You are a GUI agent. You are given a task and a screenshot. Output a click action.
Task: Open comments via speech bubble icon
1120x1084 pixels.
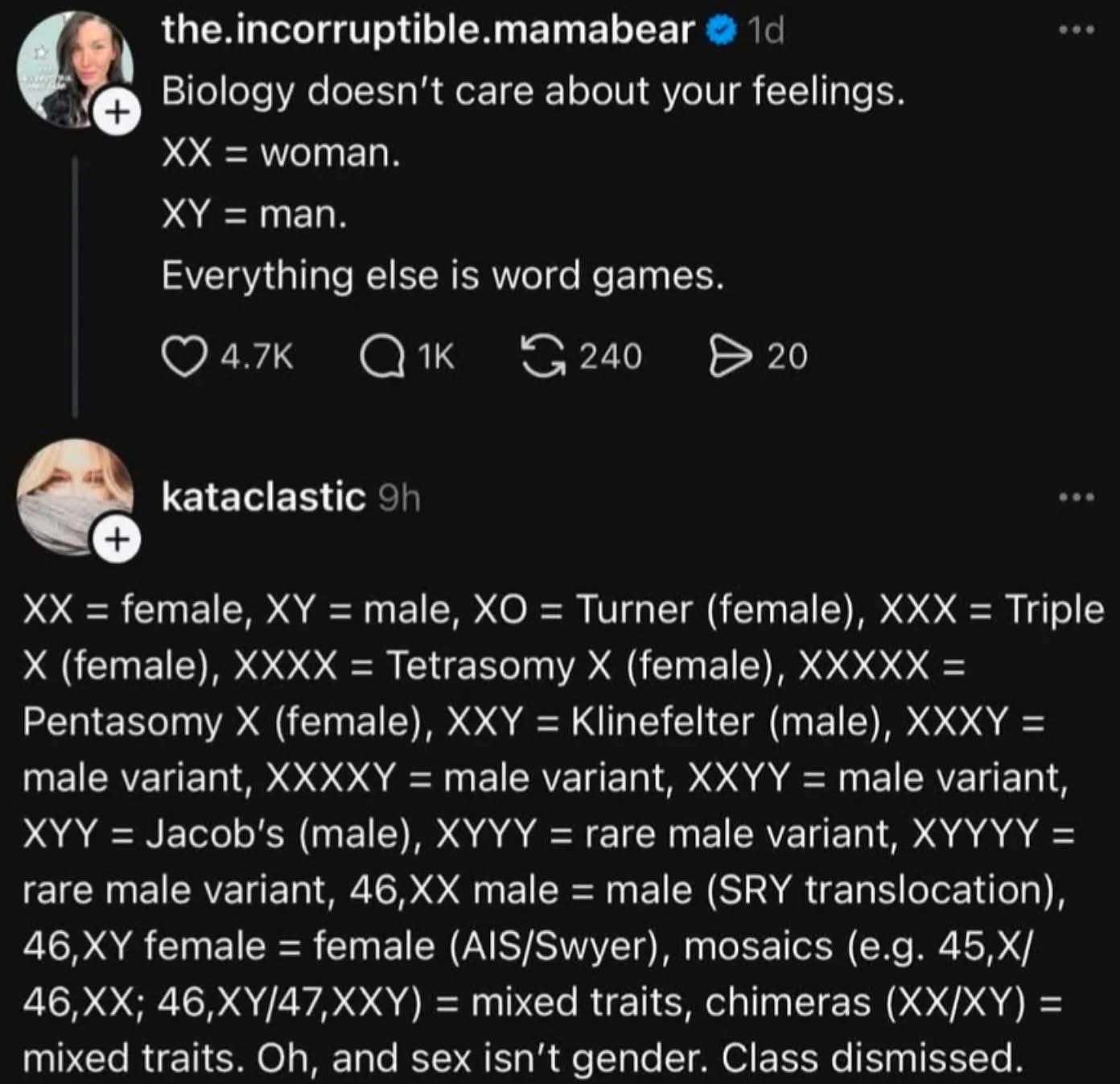tap(381, 357)
